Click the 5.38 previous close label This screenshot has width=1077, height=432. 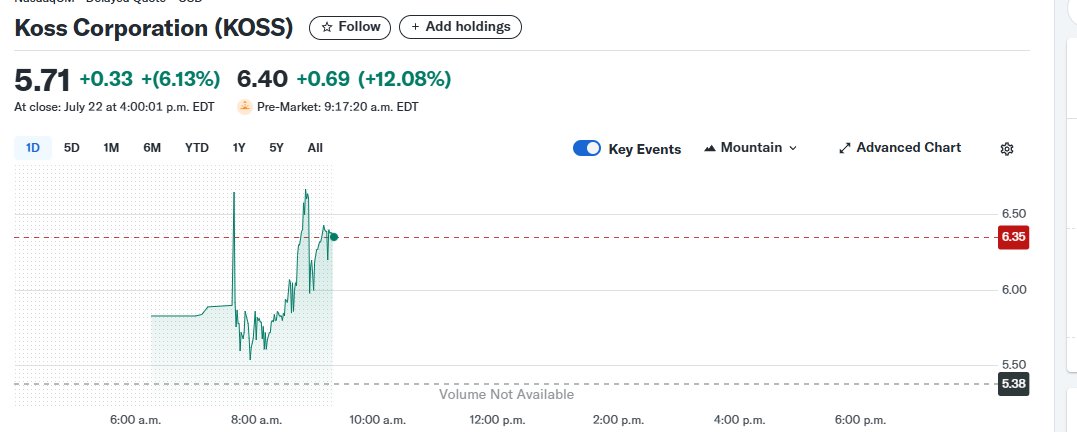[x=1013, y=384]
